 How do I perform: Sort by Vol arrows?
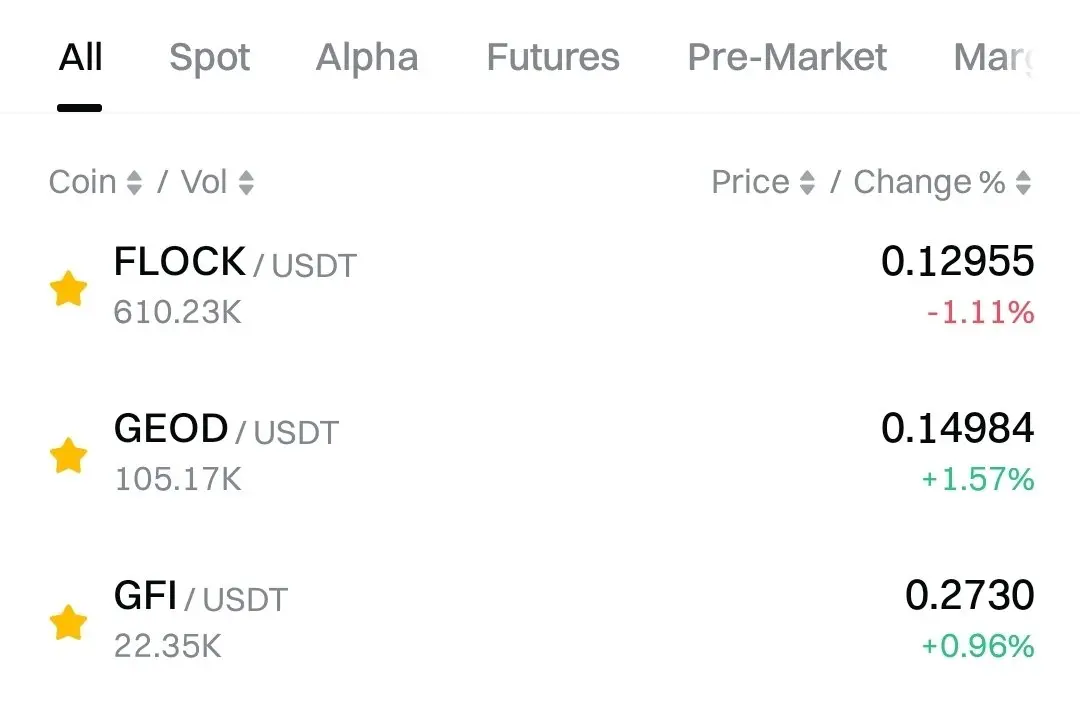(x=246, y=183)
